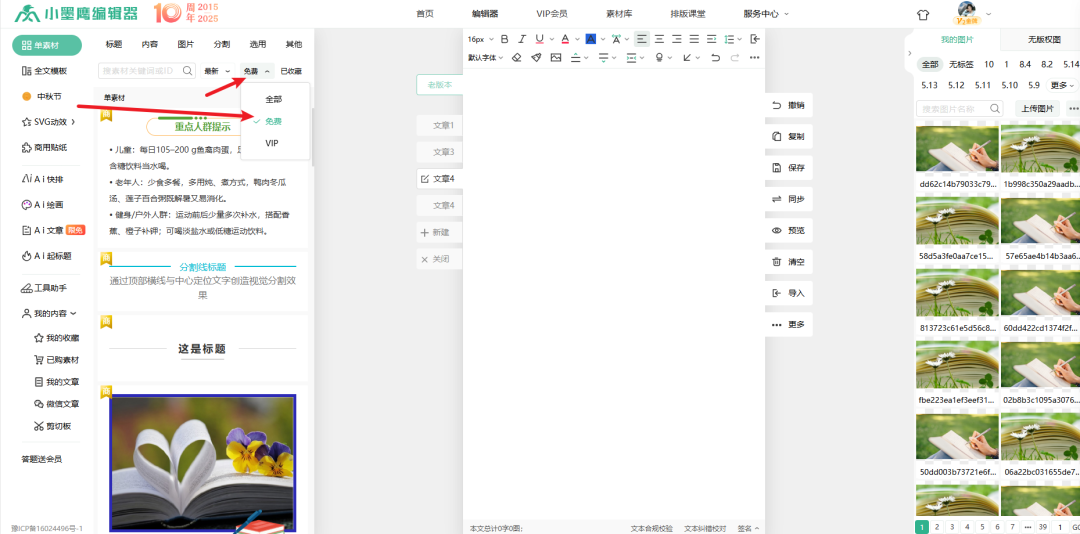Click the format painter brush icon
Image resolution: width=1080 pixels, height=534 pixels.
(x=536, y=58)
